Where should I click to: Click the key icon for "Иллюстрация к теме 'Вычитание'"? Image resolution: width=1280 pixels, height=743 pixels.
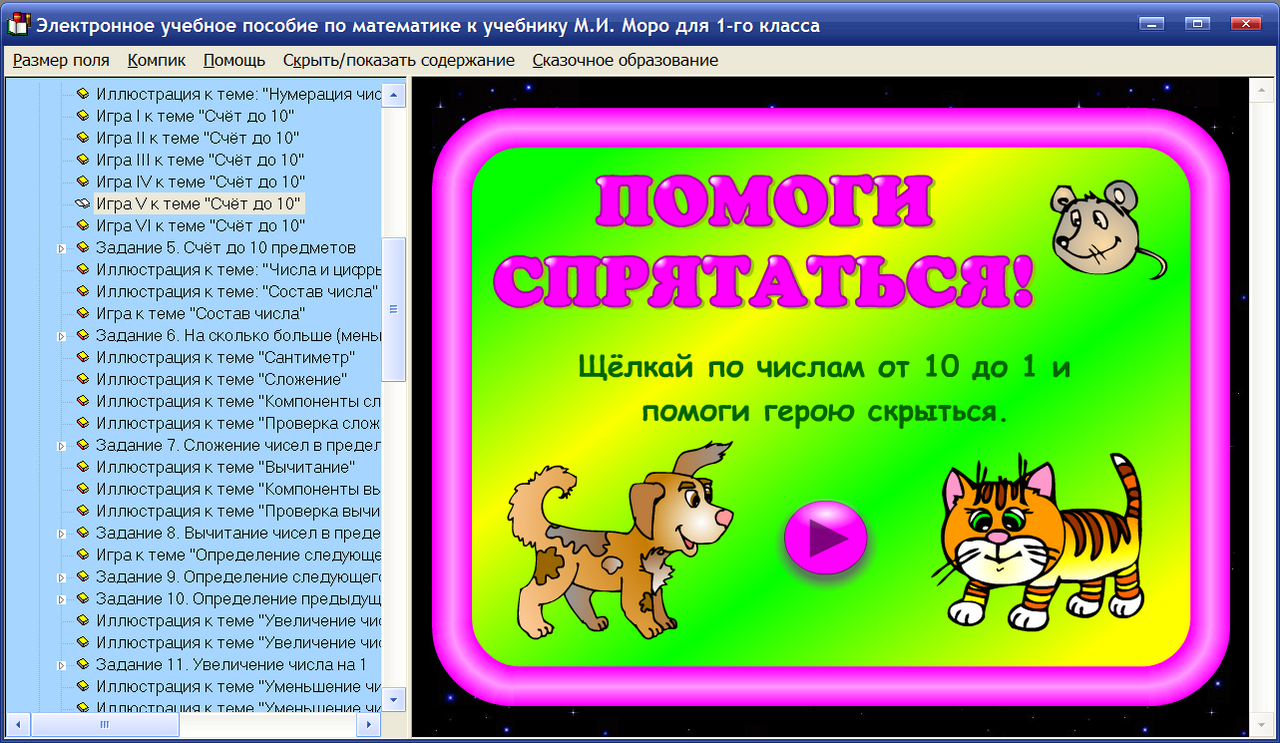pyautogui.click(x=82, y=467)
